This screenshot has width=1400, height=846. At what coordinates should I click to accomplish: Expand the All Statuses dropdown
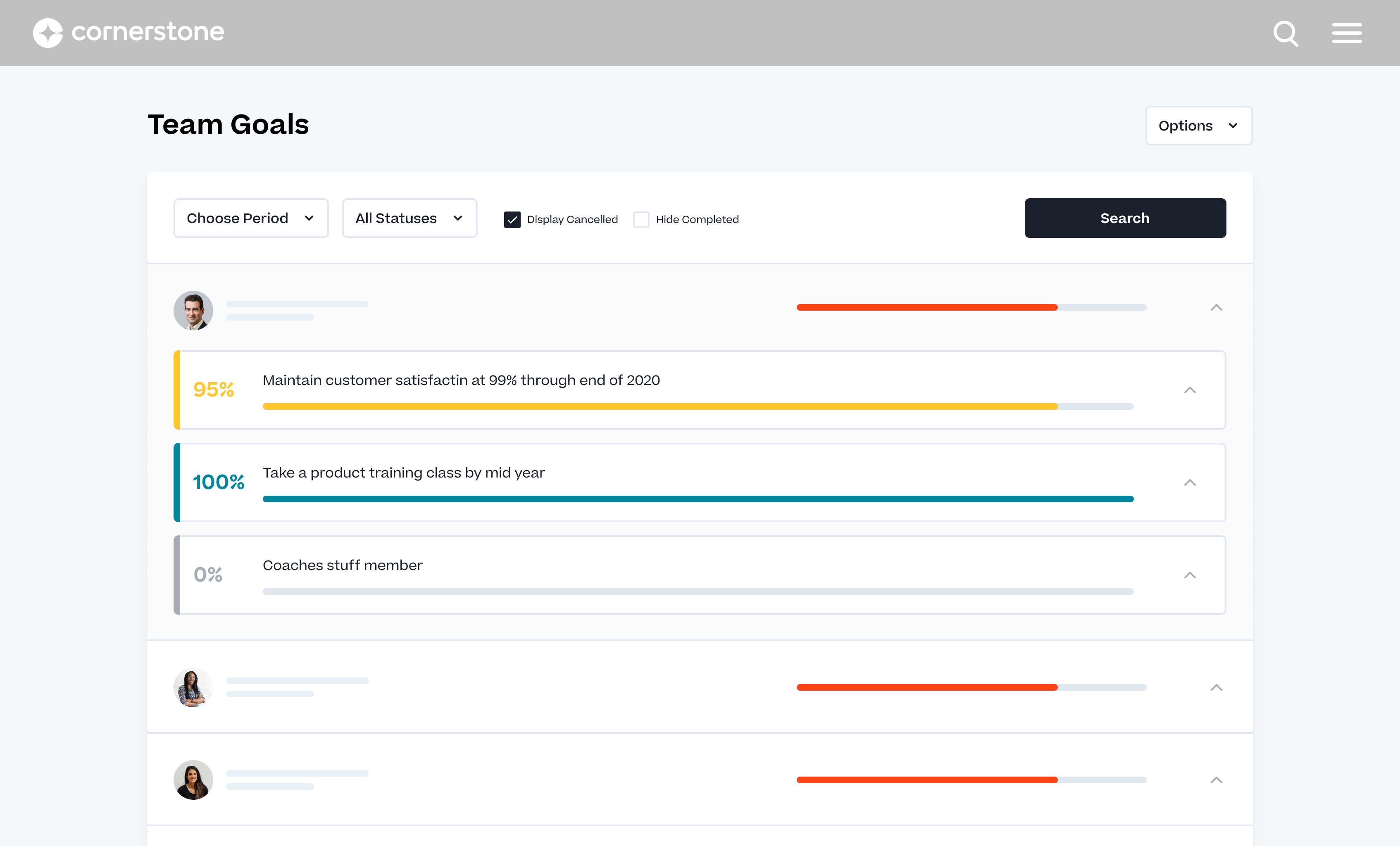[409, 218]
